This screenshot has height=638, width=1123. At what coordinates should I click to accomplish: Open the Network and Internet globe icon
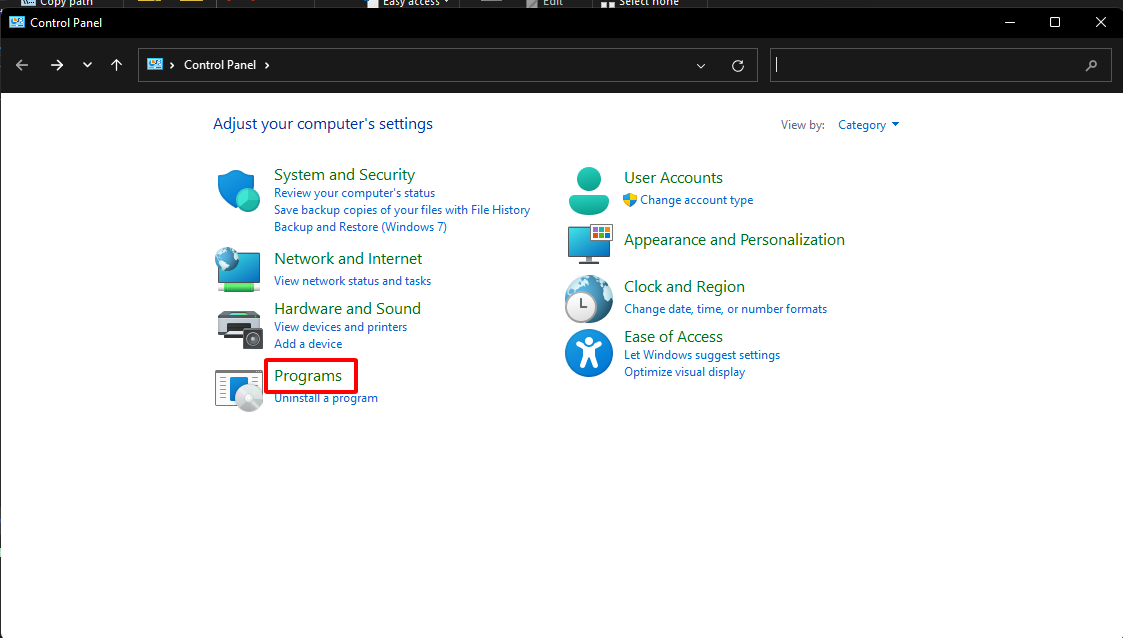coord(238,269)
